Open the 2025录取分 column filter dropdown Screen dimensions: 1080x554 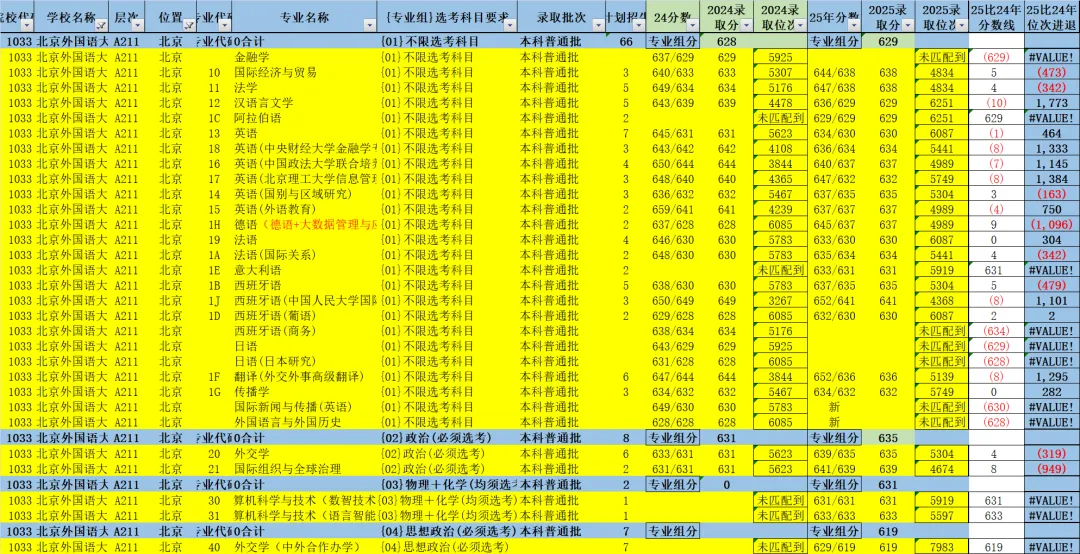point(907,25)
